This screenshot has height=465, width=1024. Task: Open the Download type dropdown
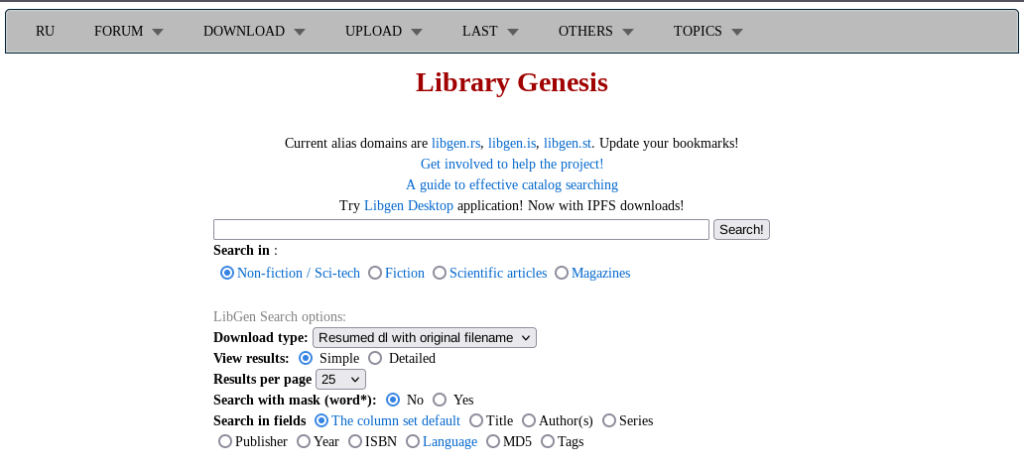click(x=424, y=338)
